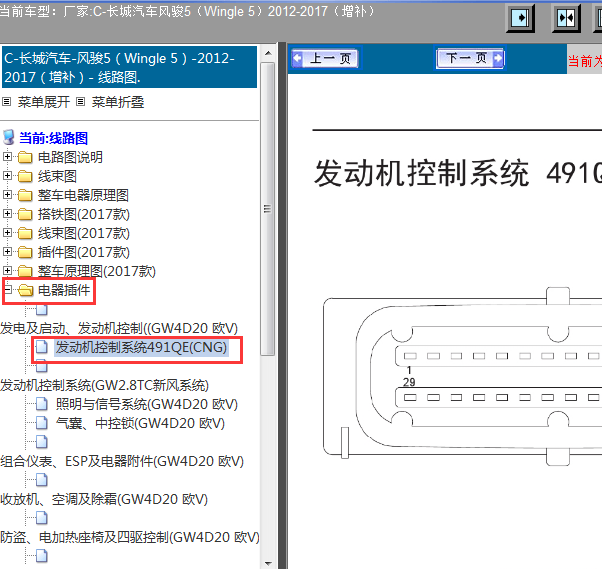The image size is (602, 569).
Task: Click the header C-长城汽车-风骏5 线路图 title
Action: point(129,67)
